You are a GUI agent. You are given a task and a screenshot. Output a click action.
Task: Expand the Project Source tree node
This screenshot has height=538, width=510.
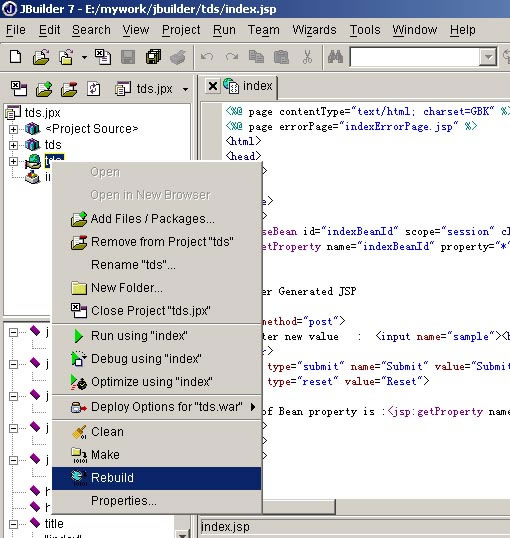[13, 129]
